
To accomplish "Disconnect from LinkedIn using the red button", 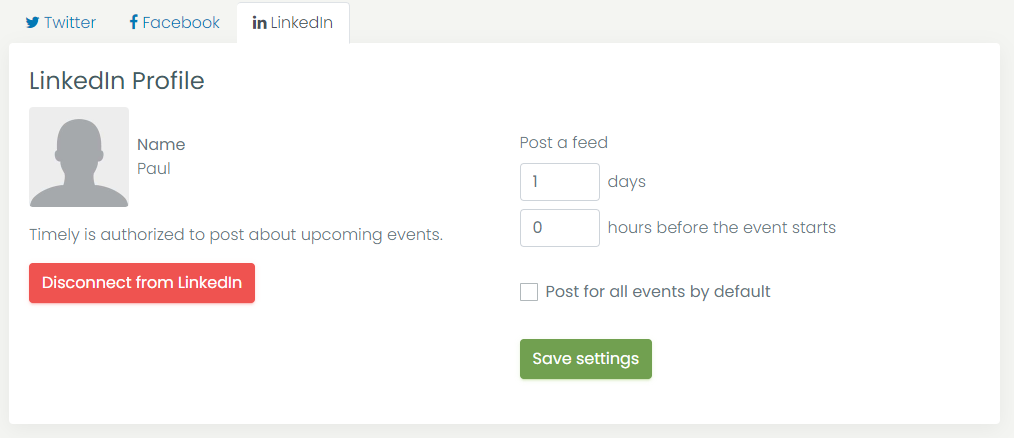I will (142, 283).
